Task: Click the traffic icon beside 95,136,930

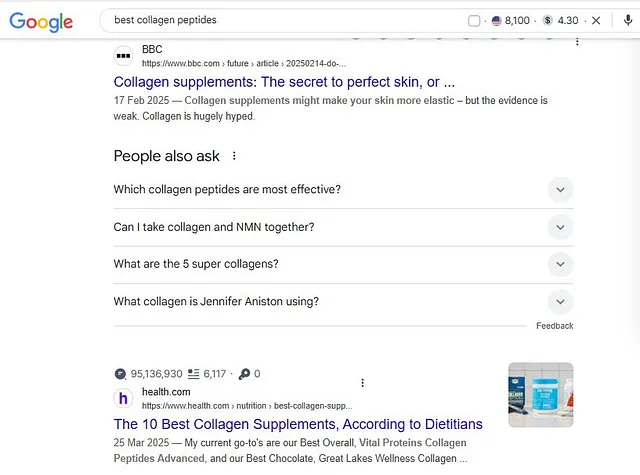Action: tap(120, 374)
